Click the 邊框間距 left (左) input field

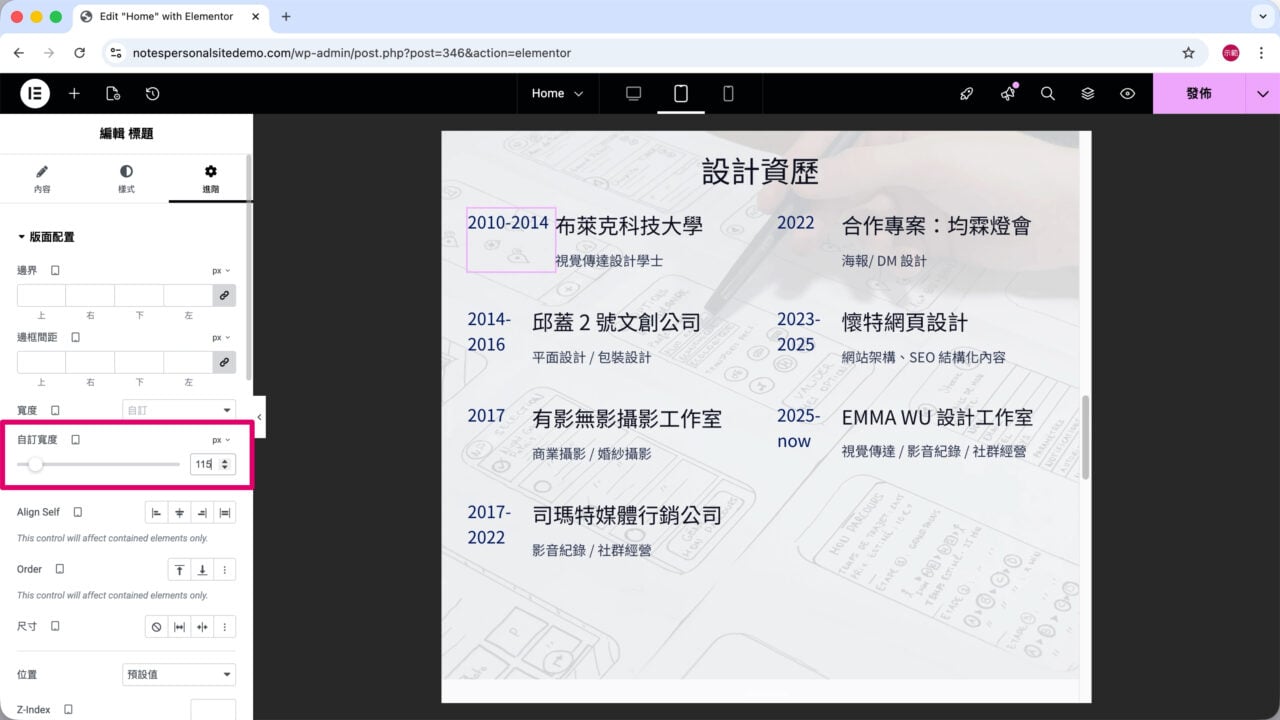[x=188, y=362]
